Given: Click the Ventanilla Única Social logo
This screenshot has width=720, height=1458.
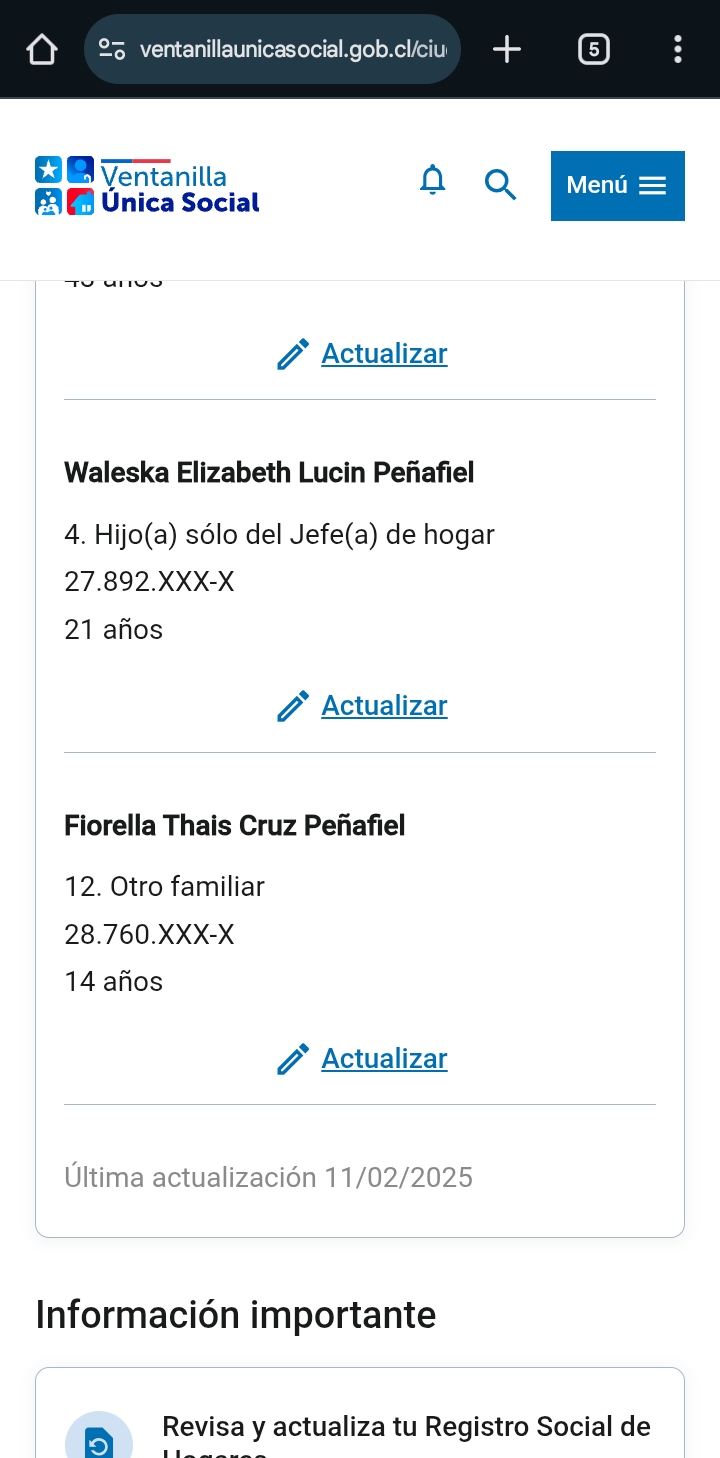Looking at the screenshot, I should (148, 186).
